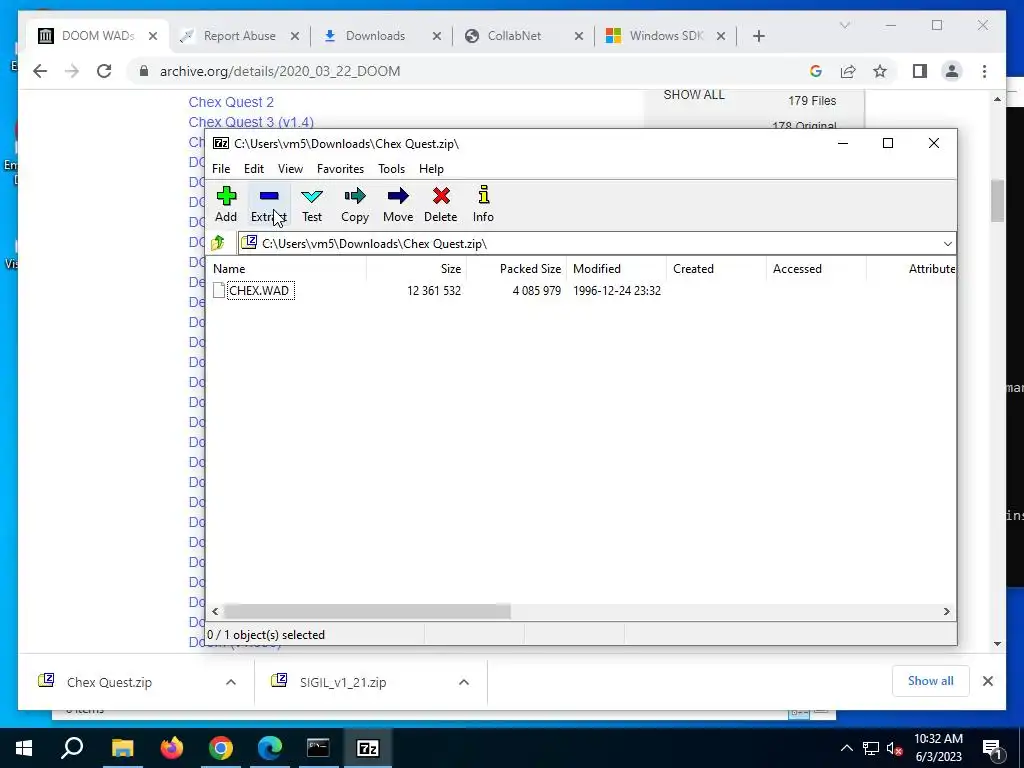
Task: Click the Add button in 7-Zip toolbar
Action: pyautogui.click(x=226, y=204)
